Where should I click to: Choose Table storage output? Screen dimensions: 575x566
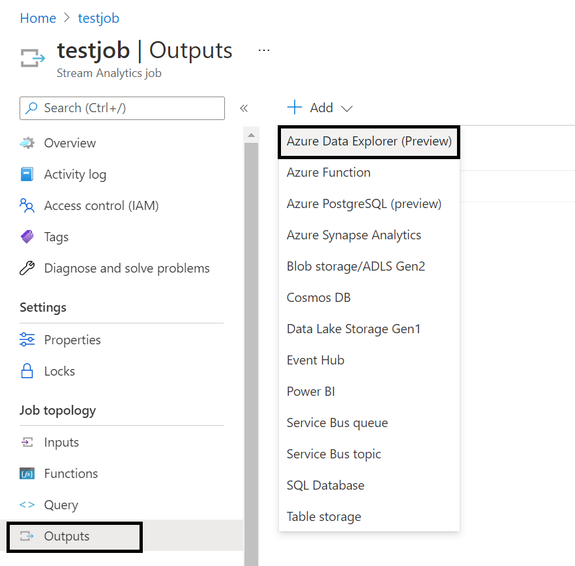[369, 516]
